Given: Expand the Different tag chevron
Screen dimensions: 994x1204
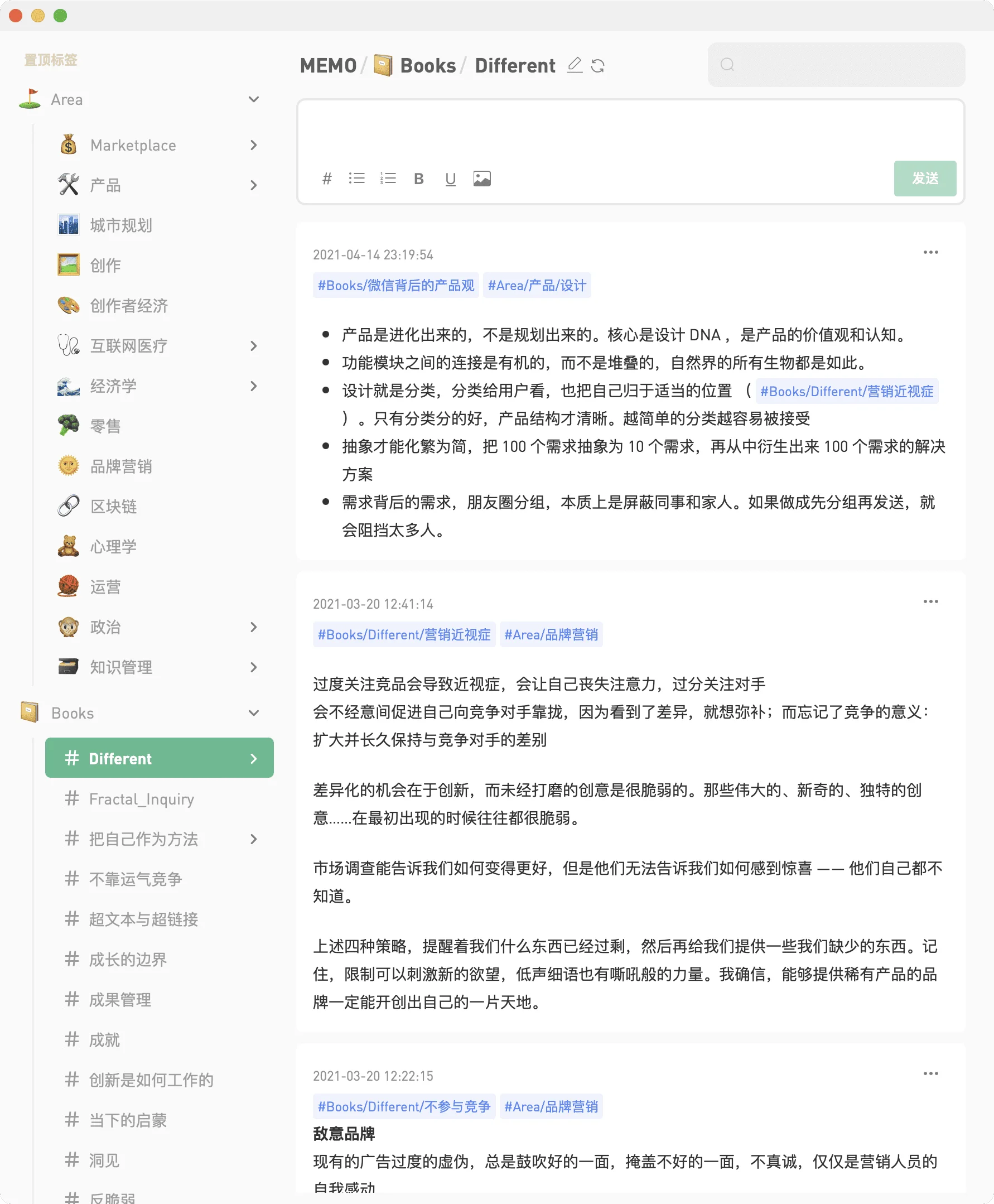Looking at the screenshot, I should pyautogui.click(x=254, y=759).
